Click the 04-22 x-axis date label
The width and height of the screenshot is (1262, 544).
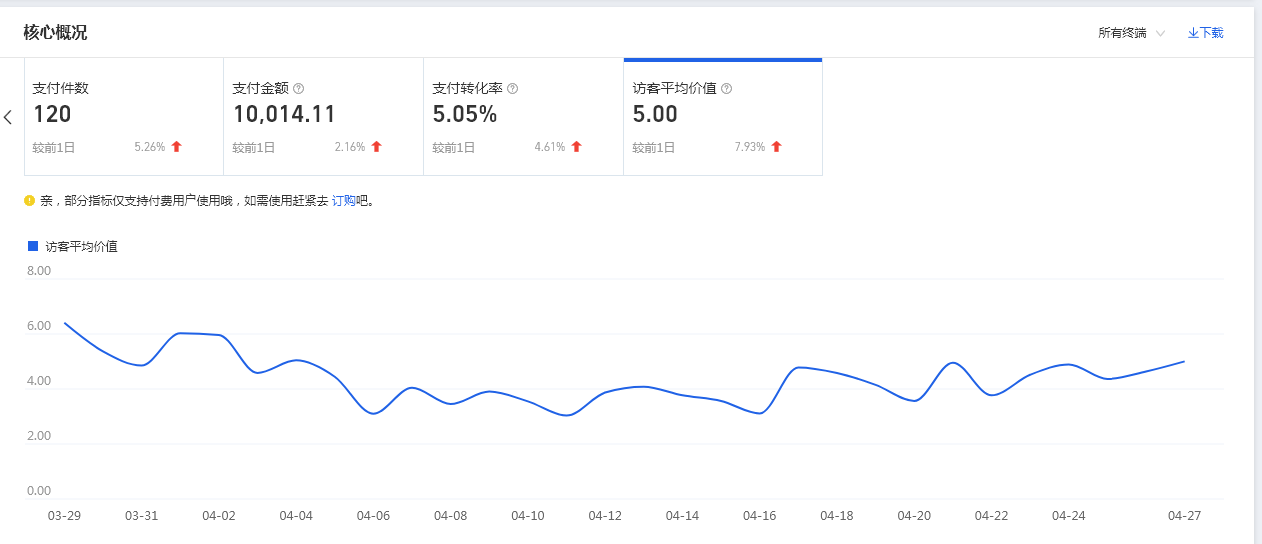pos(991,516)
